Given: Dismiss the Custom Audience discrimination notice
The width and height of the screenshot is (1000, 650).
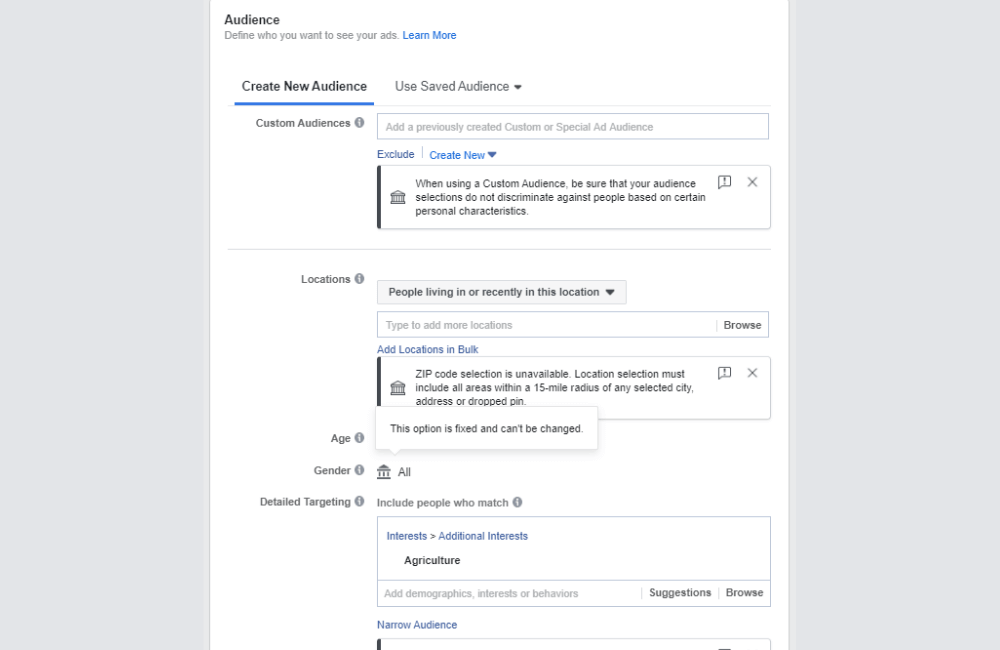Looking at the screenshot, I should pyautogui.click(x=752, y=182).
